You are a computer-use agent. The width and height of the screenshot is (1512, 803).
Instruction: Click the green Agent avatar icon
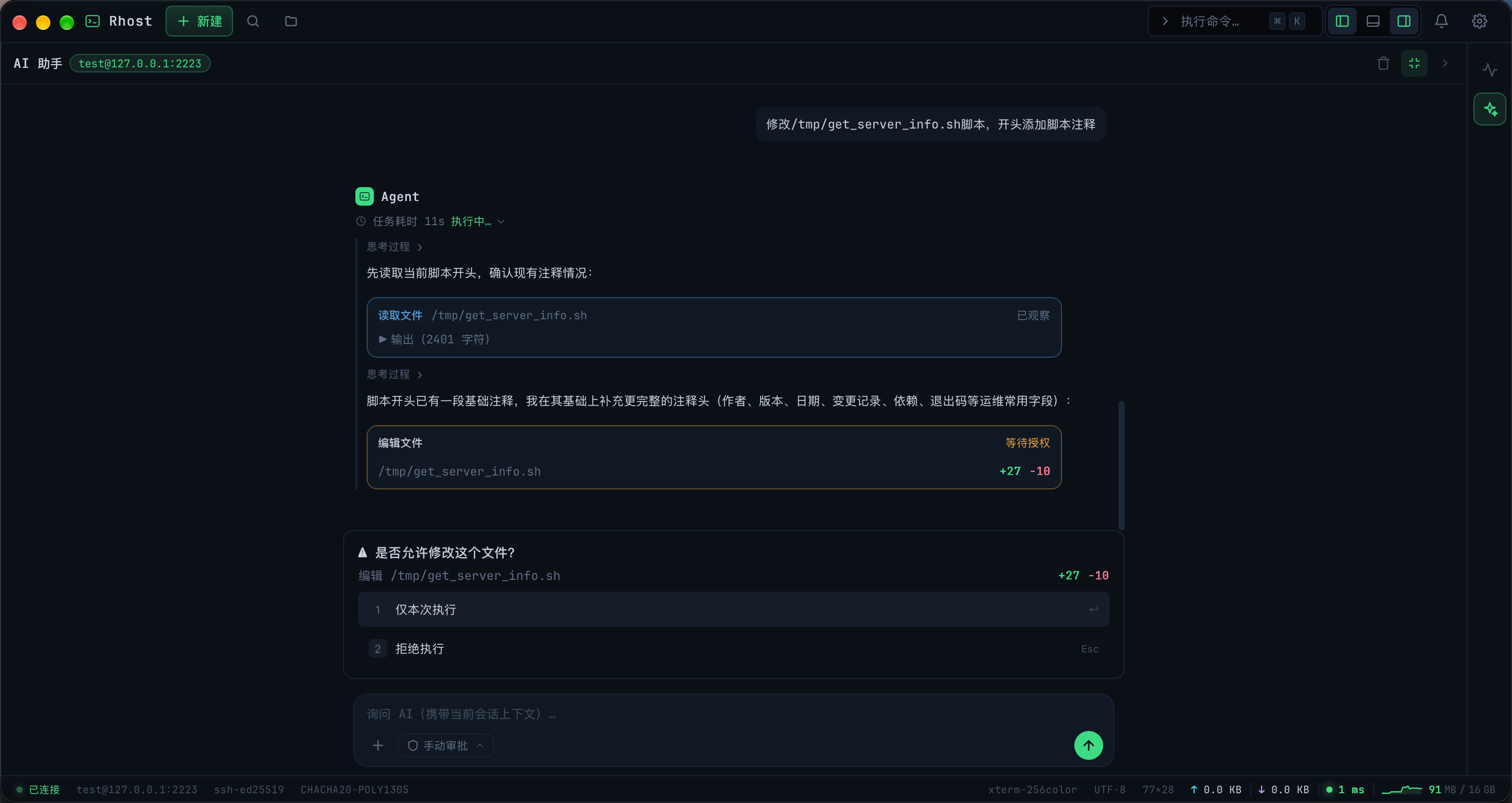click(365, 196)
